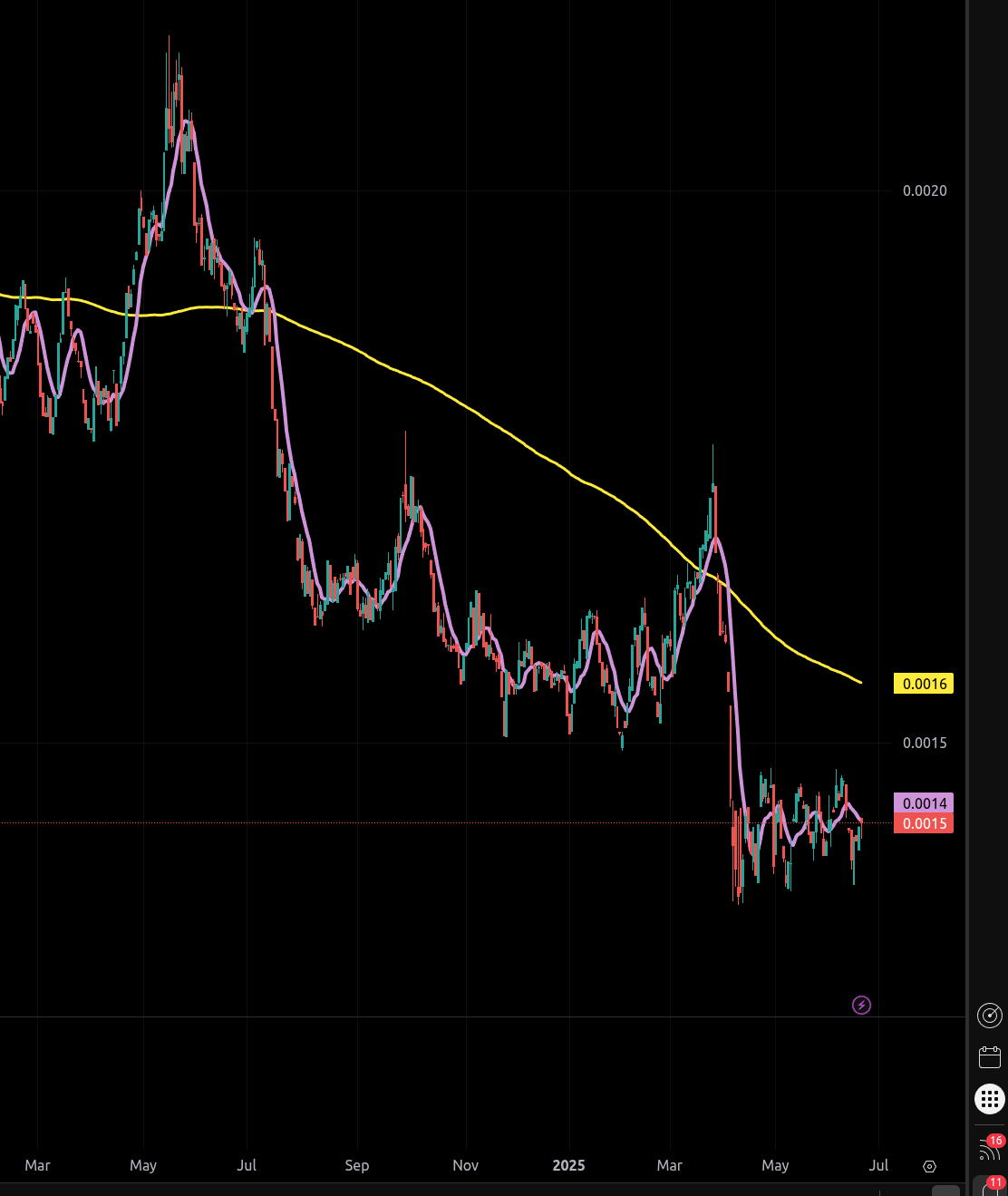Click the red 0.0015 current price label
The width and height of the screenshot is (1008, 1196).
[x=924, y=823]
